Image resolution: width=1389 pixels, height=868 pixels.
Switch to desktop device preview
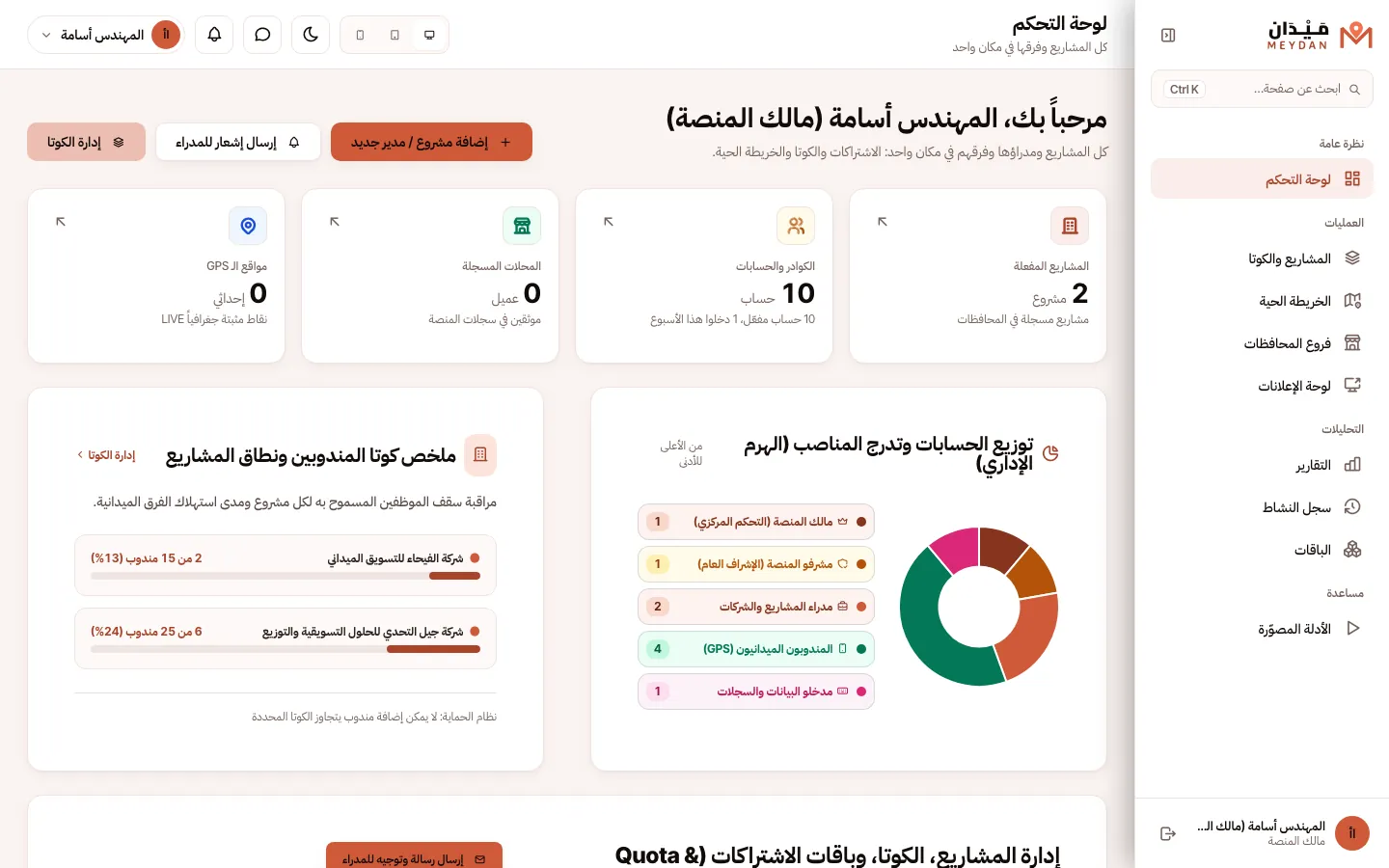429,35
